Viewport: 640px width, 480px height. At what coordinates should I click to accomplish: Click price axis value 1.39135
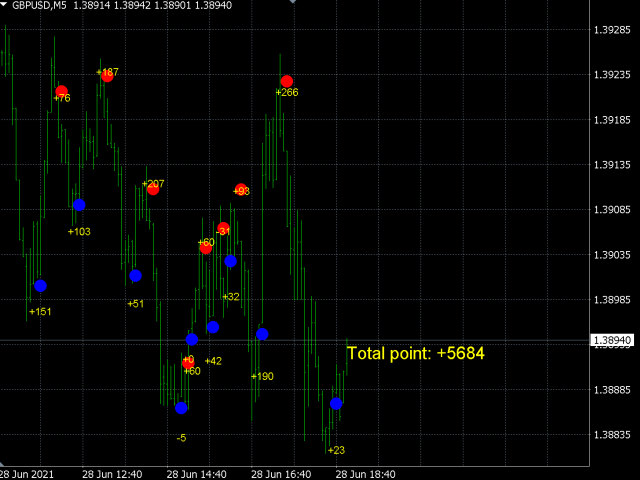[x=612, y=165]
